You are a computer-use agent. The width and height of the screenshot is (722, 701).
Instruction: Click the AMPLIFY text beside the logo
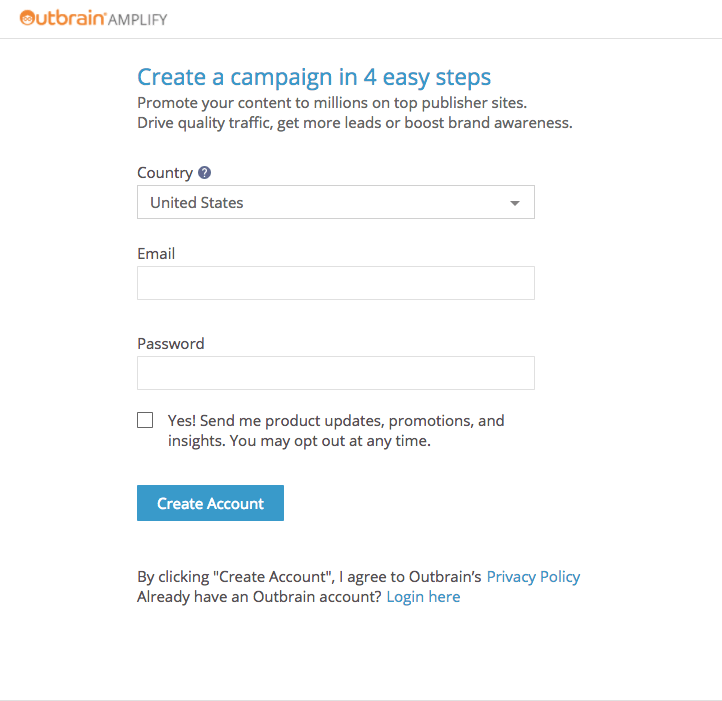coord(137,19)
